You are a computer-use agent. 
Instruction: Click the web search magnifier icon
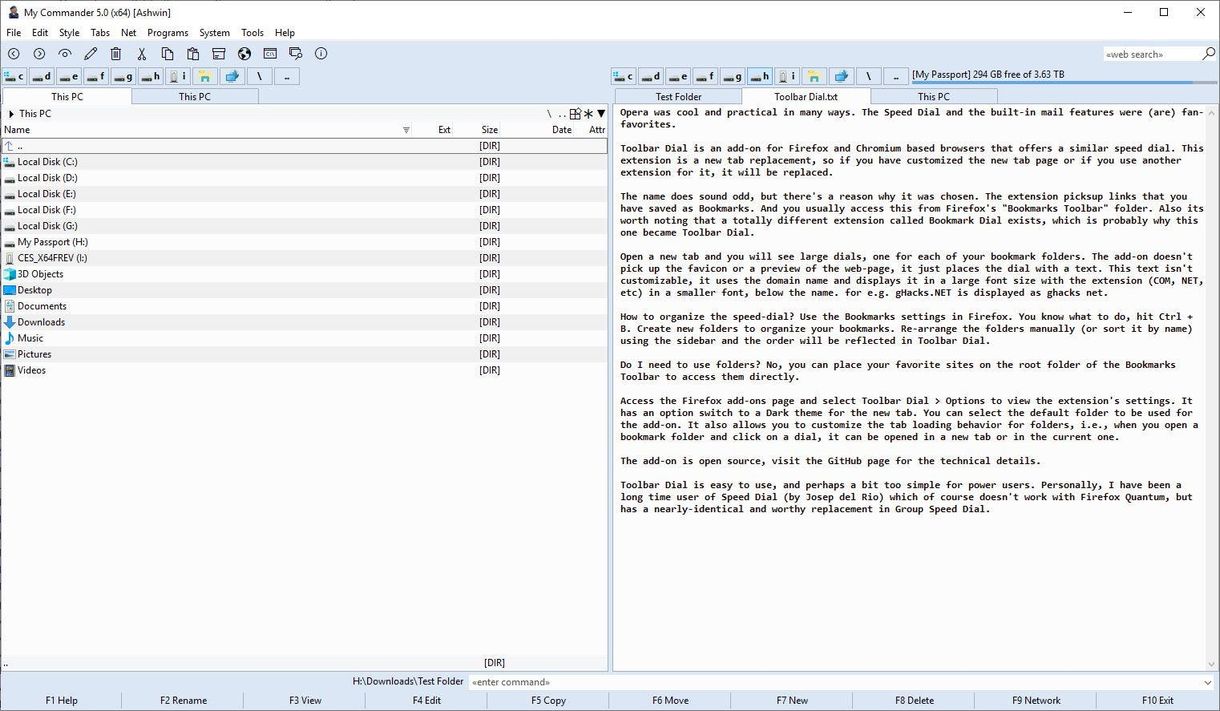click(1210, 54)
